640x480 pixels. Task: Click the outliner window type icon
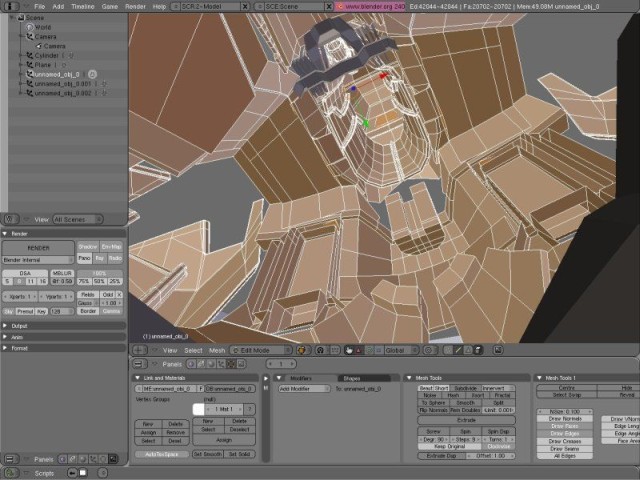(10, 218)
